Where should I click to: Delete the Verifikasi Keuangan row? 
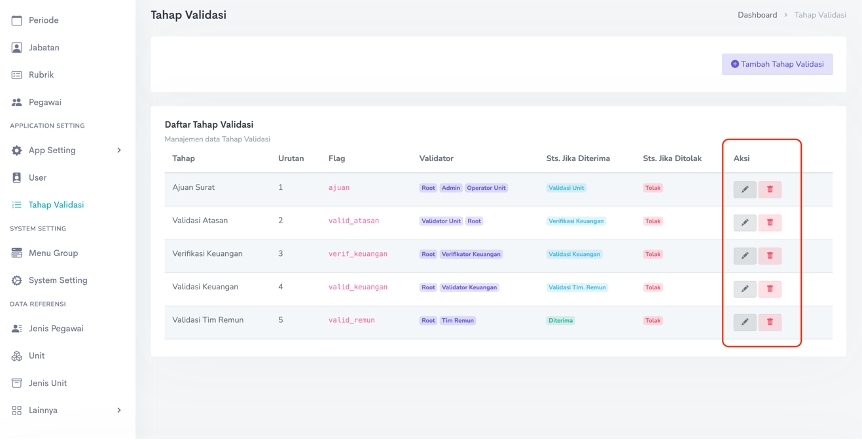(770, 256)
